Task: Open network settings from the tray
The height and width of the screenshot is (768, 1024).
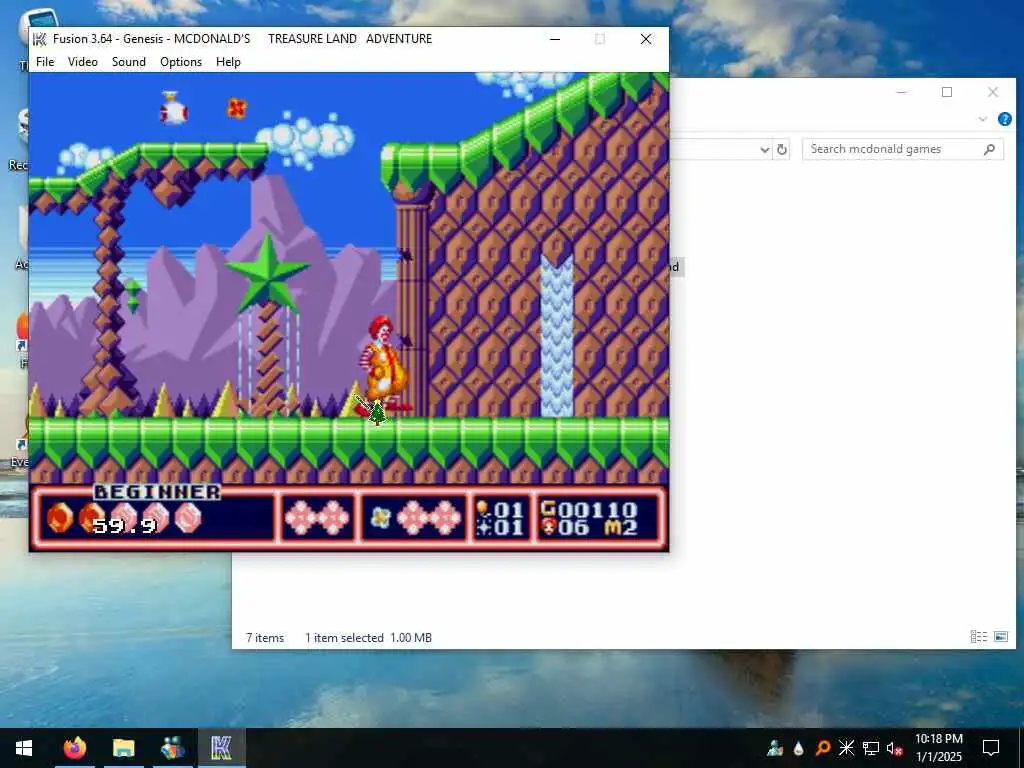Action: pos(871,748)
